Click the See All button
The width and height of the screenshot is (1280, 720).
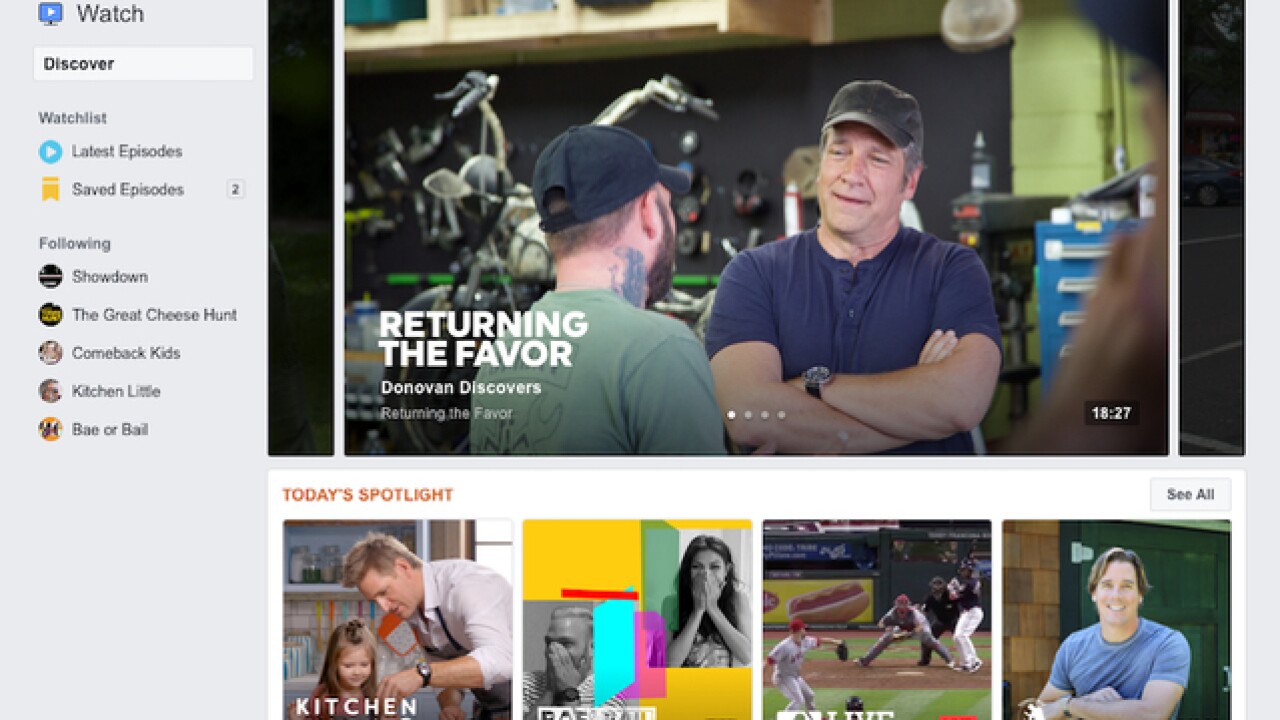(1190, 495)
